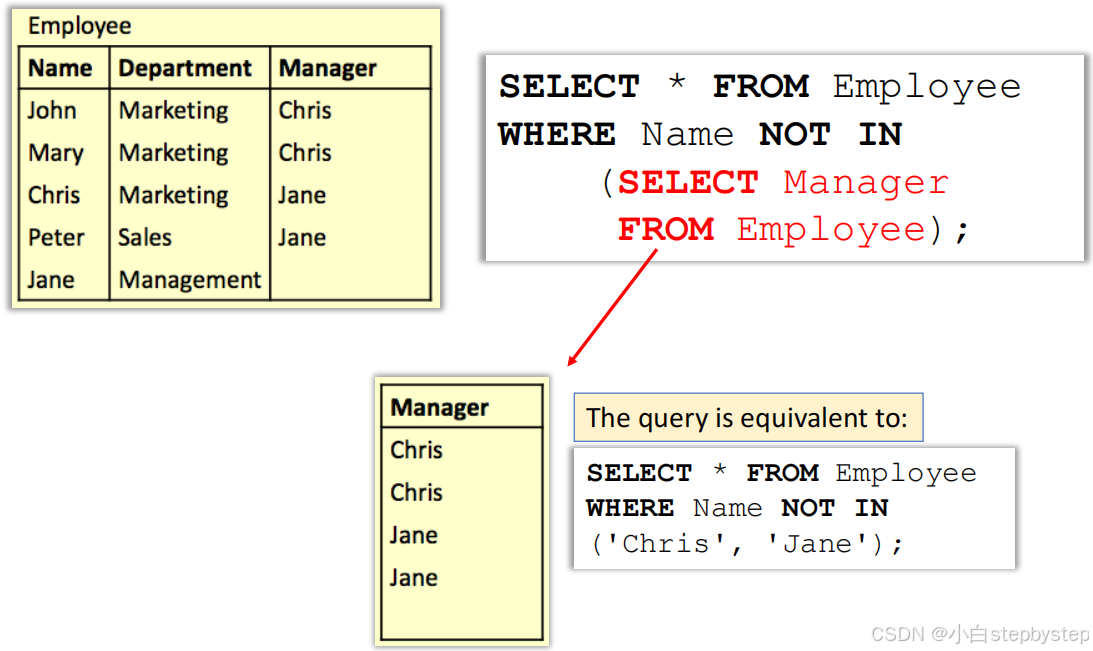Click "FROM" in the equivalent query box
This screenshot has height=651, width=1093.
tap(782, 473)
